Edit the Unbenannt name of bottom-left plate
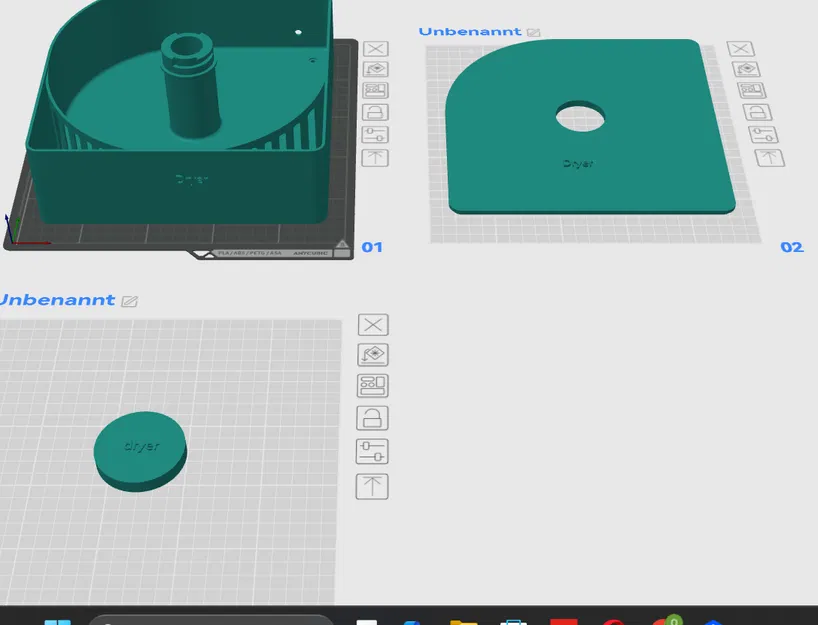The width and height of the screenshot is (818, 625). 129,301
